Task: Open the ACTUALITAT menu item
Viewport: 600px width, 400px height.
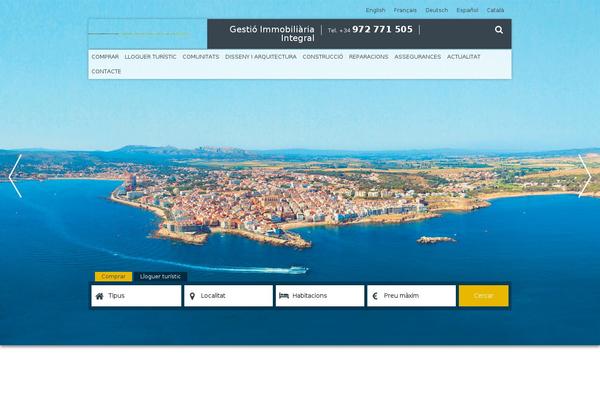Action: click(x=463, y=57)
